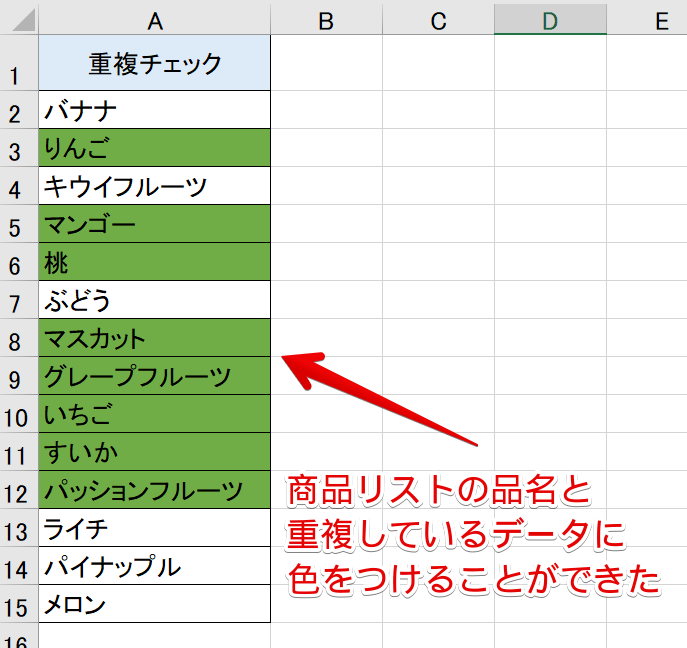Select the highlighted column D header
The width and height of the screenshot is (687, 648).
click(x=550, y=18)
